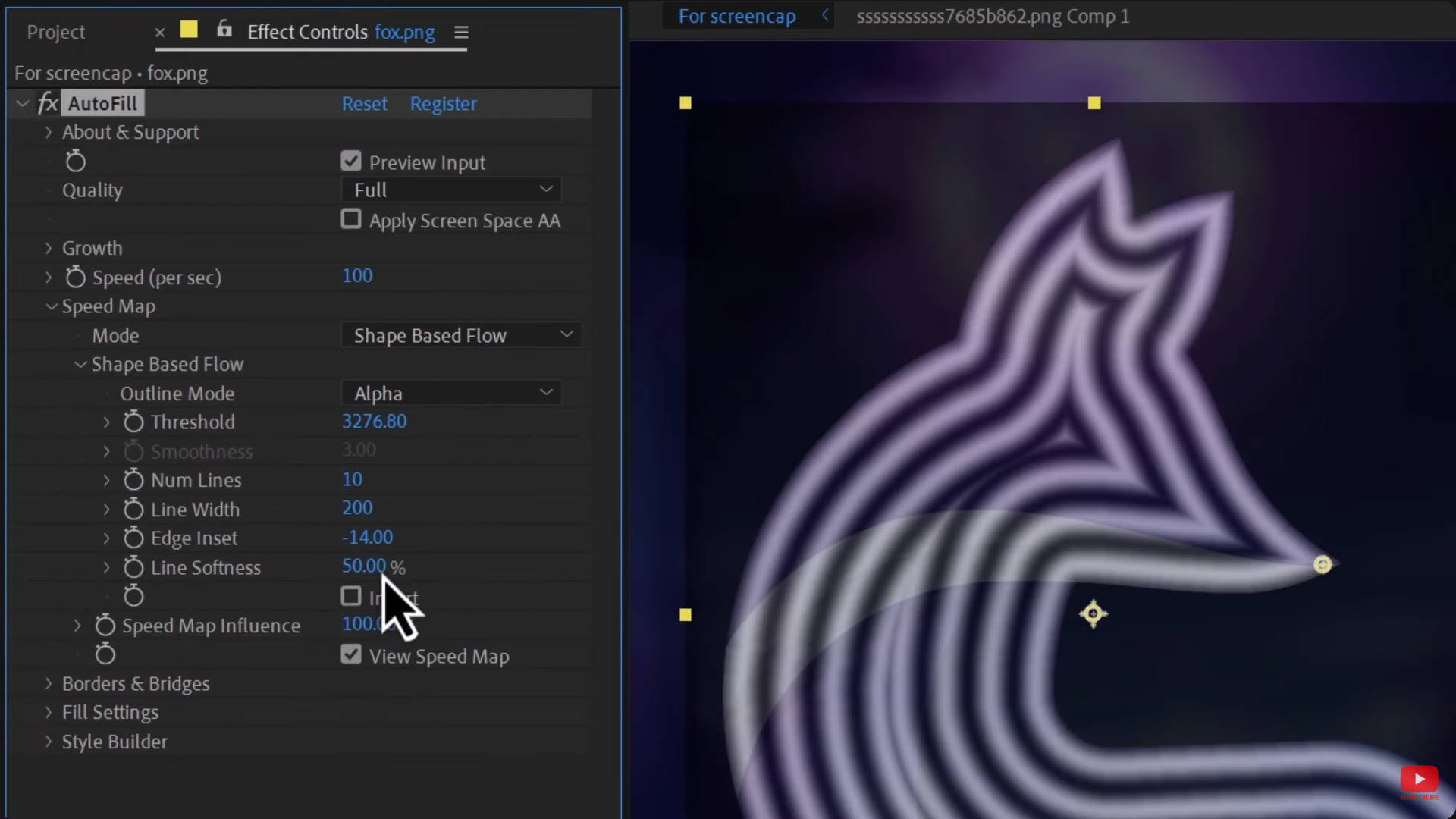The width and height of the screenshot is (1456, 819).
Task: Click the Reset button for AutoFill
Action: click(364, 104)
